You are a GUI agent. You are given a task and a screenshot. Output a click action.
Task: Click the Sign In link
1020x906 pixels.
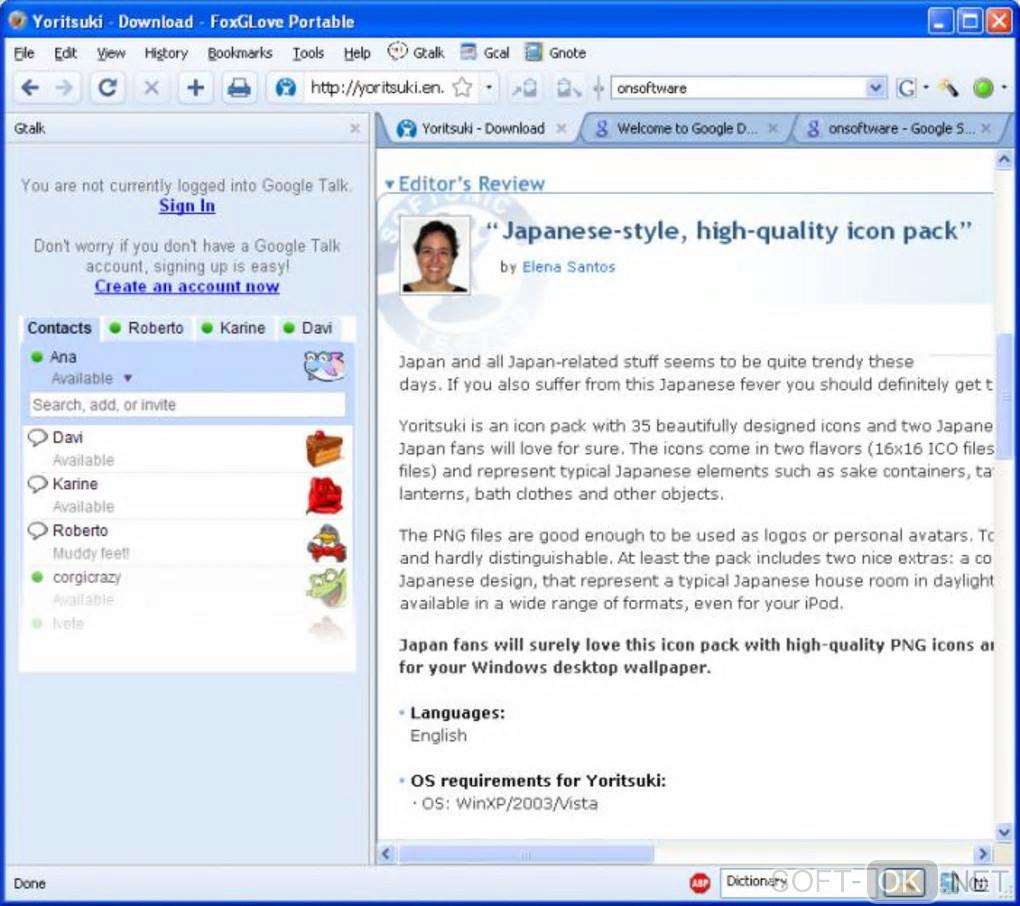tap(187, 206)
